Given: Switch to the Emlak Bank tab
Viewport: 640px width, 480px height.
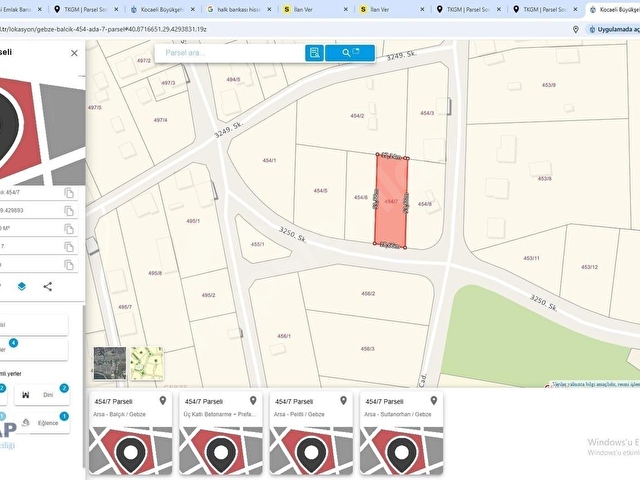Looking at the screenshot, I should (16, 9).
